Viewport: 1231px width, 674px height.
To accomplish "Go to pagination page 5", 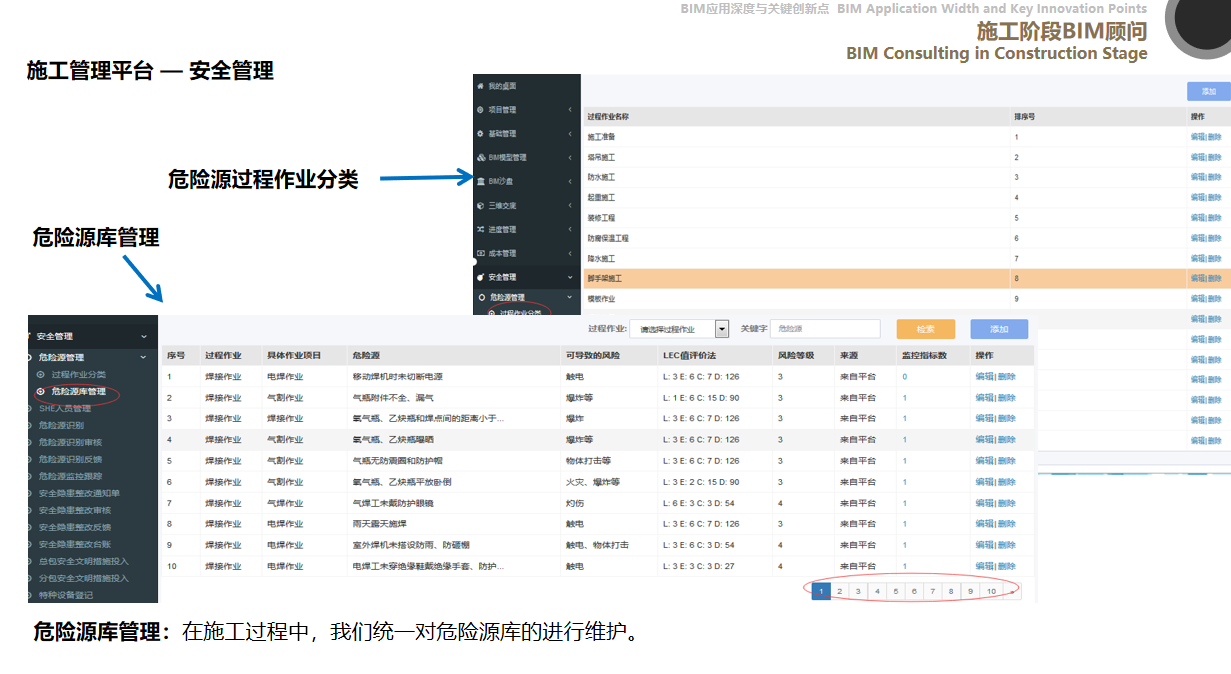I will tap(896, 591).
